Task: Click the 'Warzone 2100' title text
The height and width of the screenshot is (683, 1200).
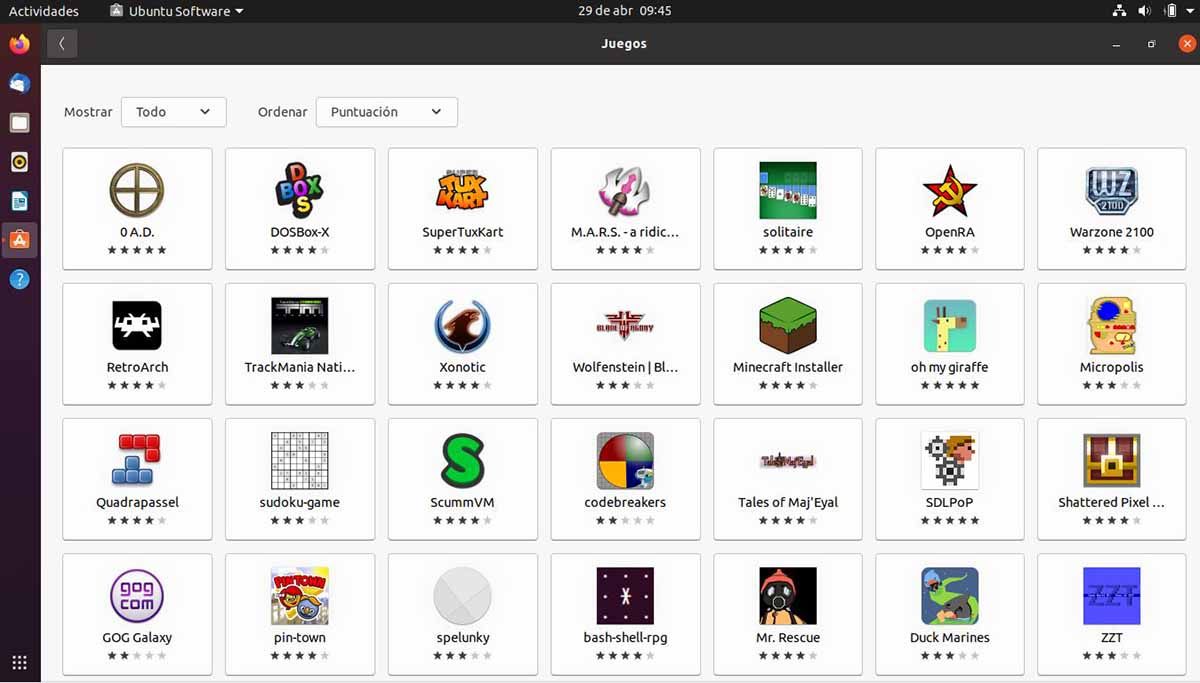Action: point(1112,232)
